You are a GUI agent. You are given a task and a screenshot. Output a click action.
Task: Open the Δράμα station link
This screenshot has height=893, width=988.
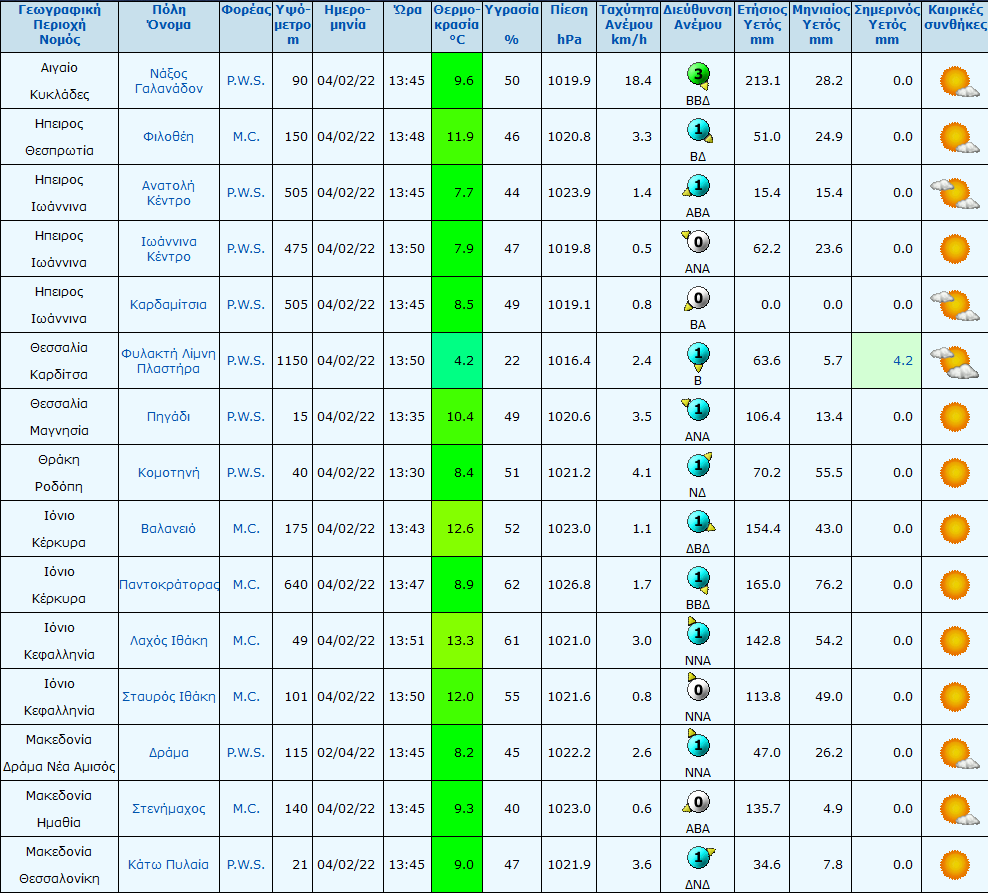click(x=168, y=752)
